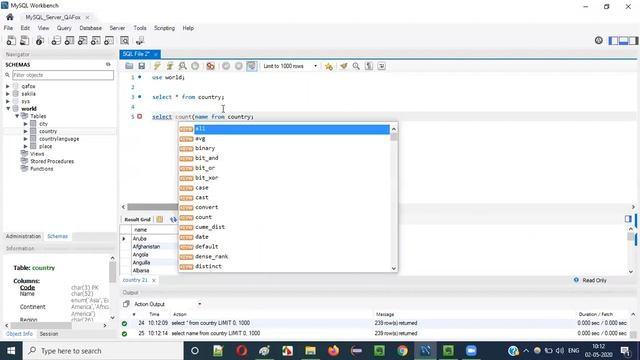Open Google Chrome from the taskbar
The height and width of the screenshot is (360, 640).
(402, 351)
